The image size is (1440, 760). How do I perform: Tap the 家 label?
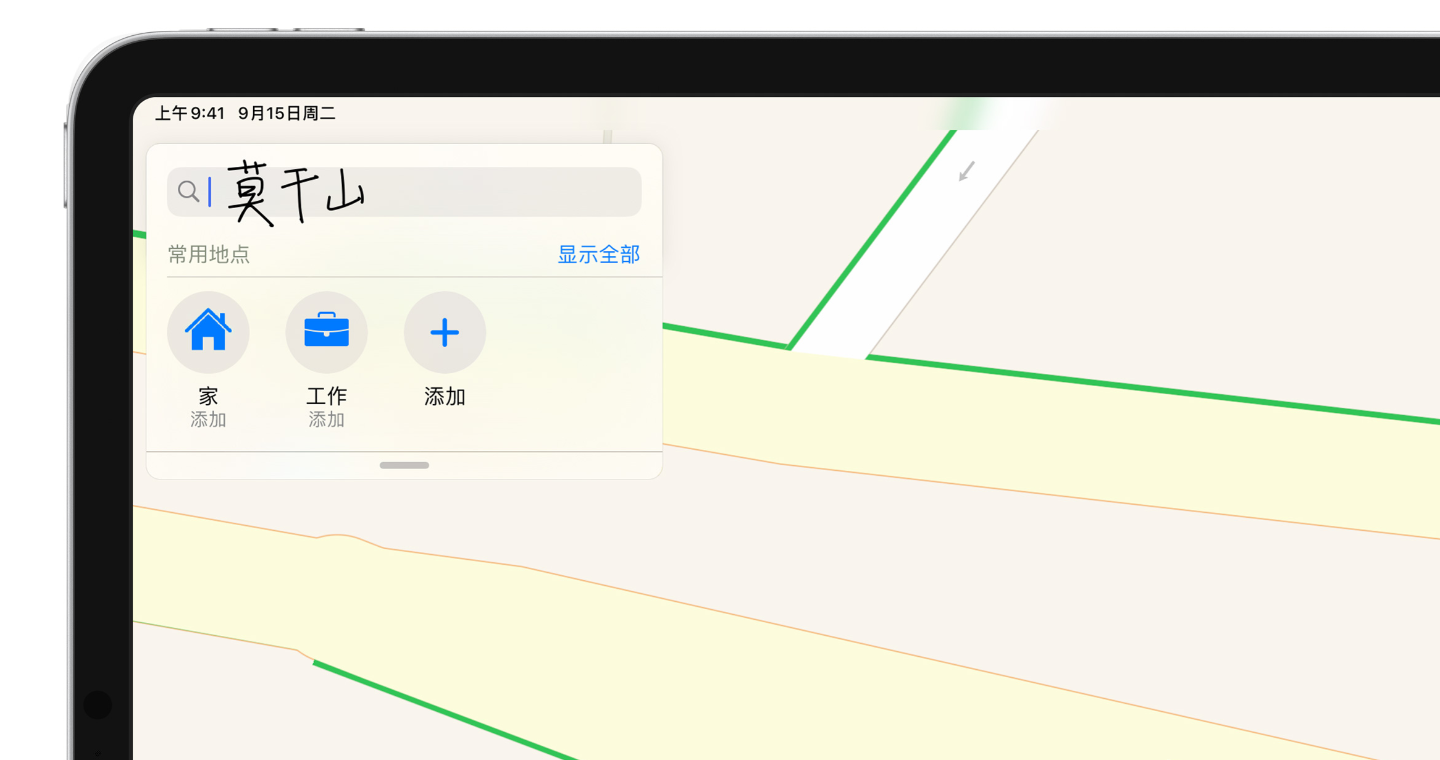coord(208,397)
